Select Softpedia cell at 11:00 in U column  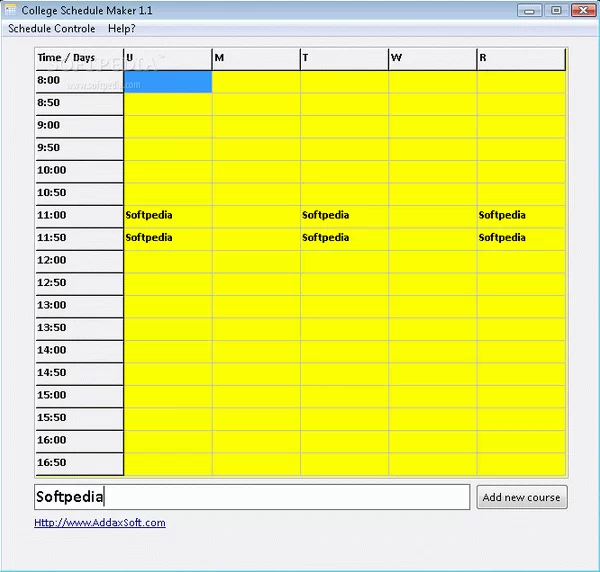(168, 217)
